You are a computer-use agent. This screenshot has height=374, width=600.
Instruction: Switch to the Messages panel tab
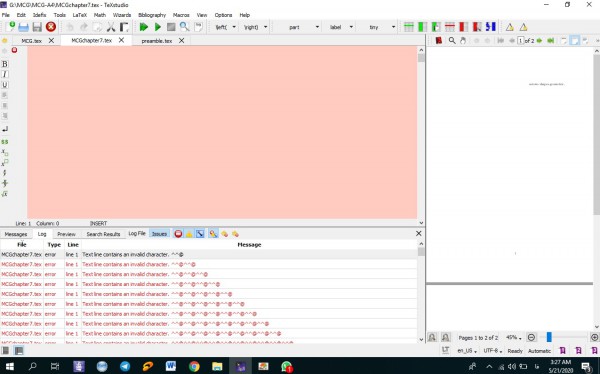point(16,234)
